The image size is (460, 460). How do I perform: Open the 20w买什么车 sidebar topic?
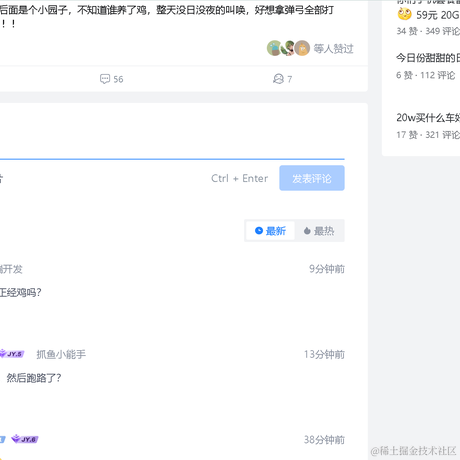point(428,118)
